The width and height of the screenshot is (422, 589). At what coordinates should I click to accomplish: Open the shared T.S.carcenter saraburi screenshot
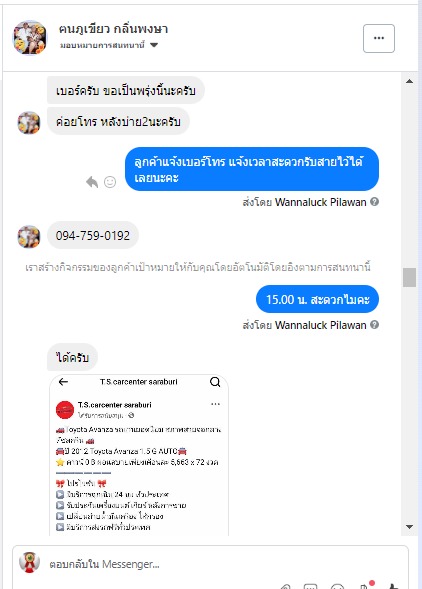139,455
